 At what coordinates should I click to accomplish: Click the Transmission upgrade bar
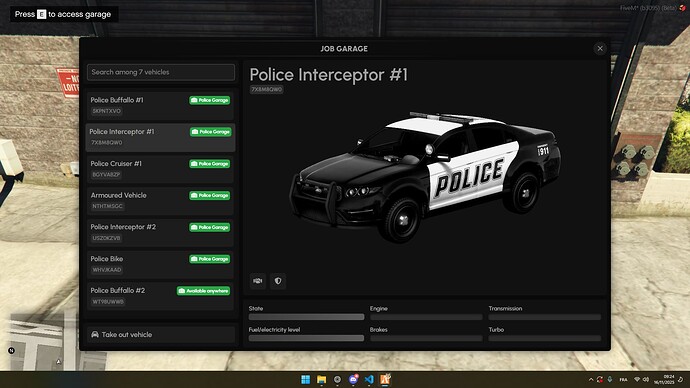(x=545, y=317)
